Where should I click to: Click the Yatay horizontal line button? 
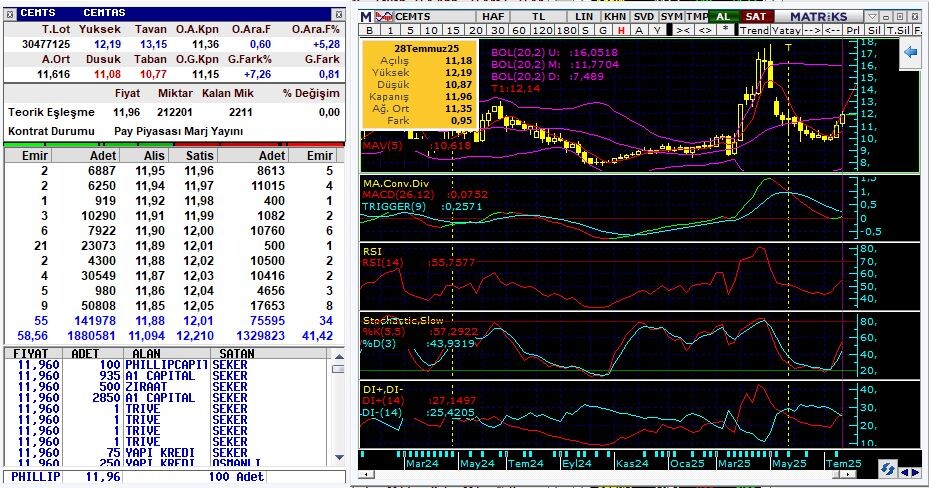[786, 30]
